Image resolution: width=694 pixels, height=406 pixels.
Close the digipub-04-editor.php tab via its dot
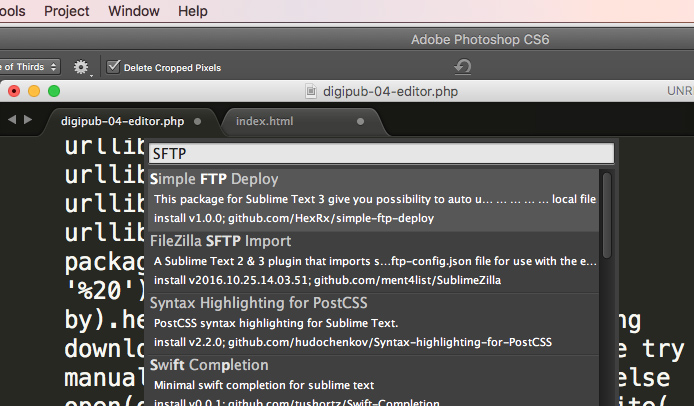(x=198, y=121)
